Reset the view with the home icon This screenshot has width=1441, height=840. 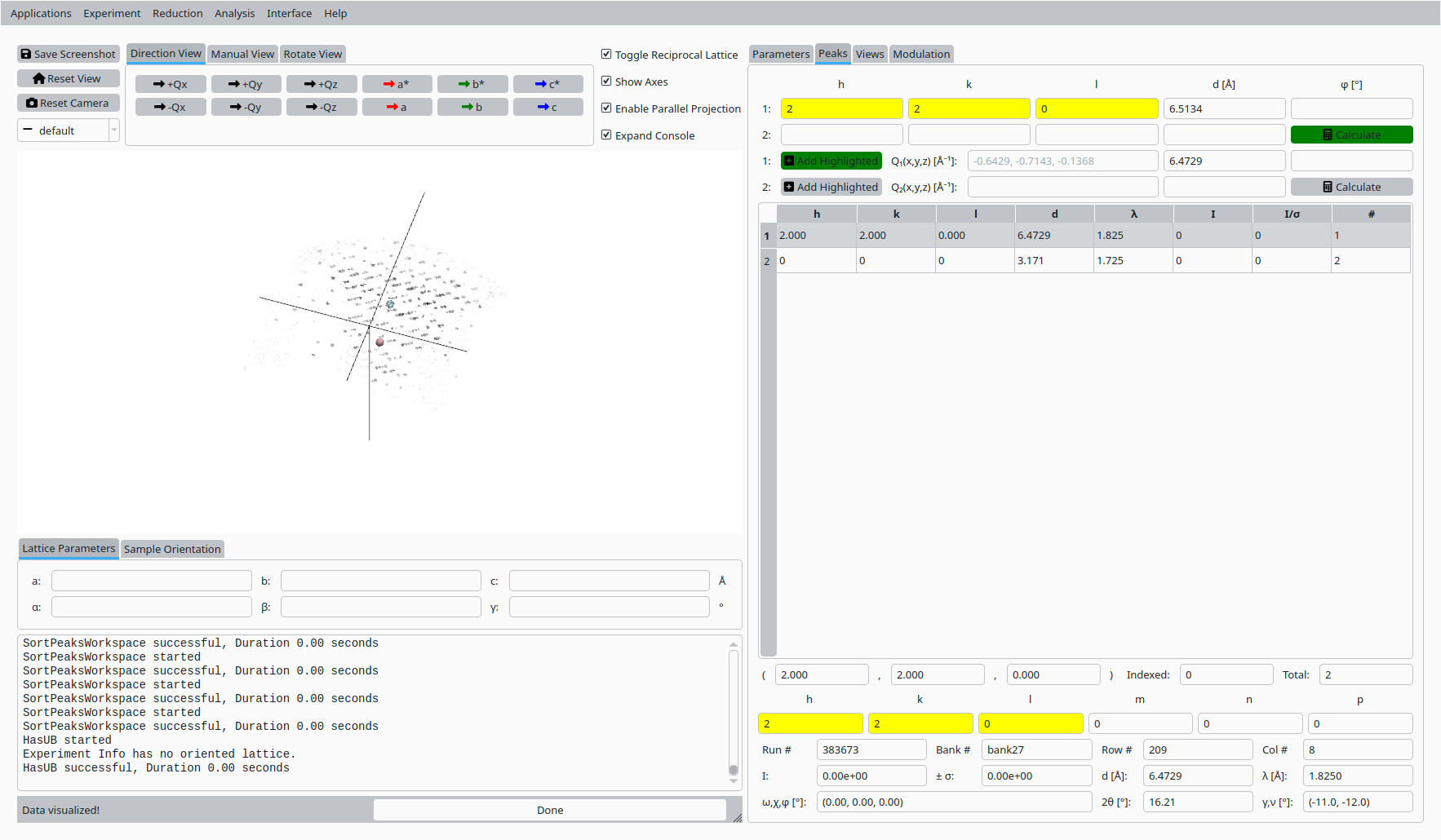coord(69,78)
